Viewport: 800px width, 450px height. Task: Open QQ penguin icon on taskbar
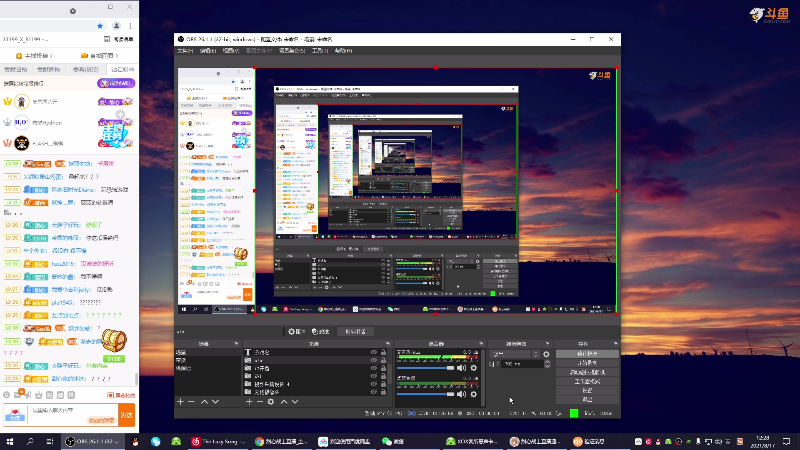pyautogui.click(x=135, y=441)
